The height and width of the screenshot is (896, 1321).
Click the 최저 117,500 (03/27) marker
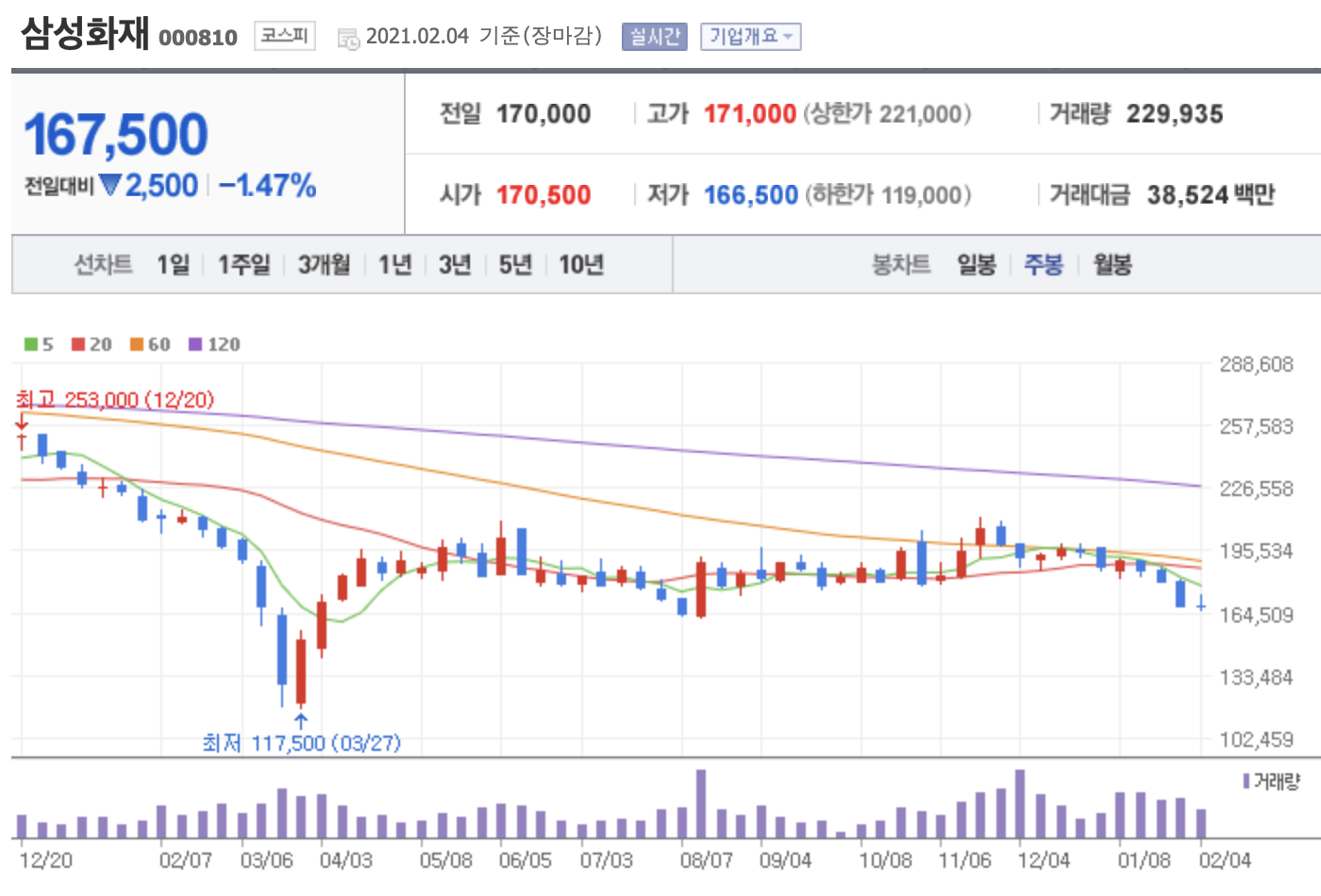tap(302, 743)
